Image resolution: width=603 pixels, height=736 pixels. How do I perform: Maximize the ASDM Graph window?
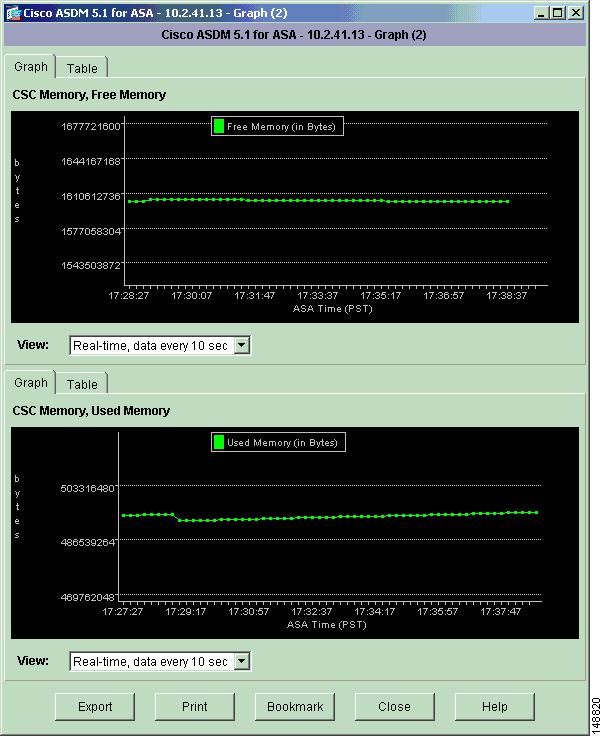557,13
